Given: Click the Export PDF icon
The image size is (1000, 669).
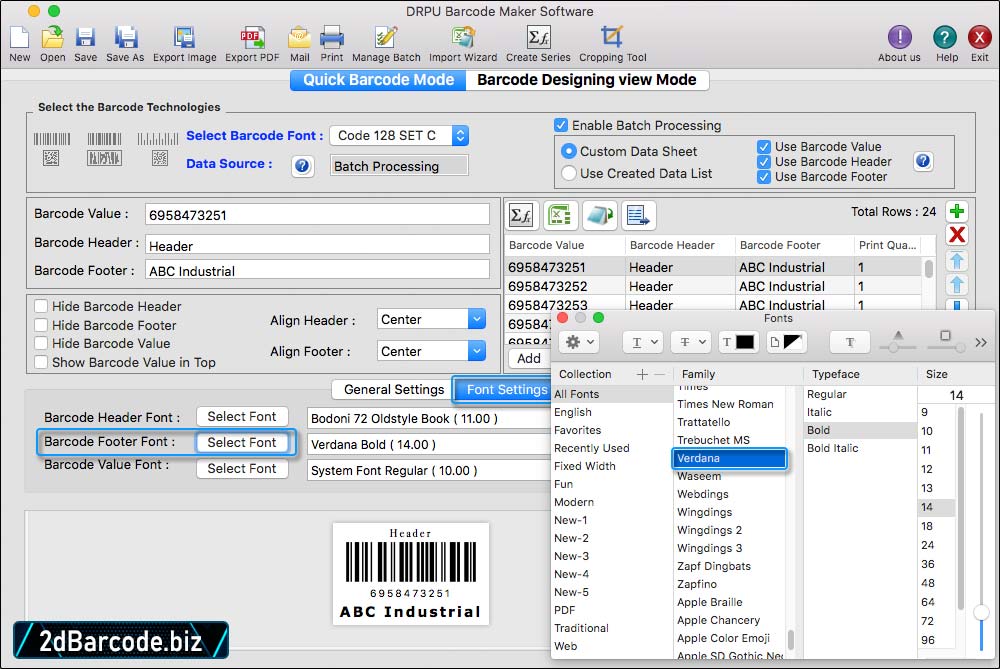Looking at the screenshot, I should click(x=252, y=37).
